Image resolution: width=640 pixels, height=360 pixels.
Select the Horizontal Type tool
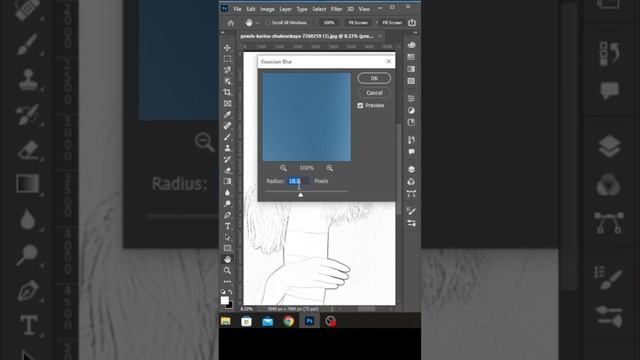(x=227, y=226)
